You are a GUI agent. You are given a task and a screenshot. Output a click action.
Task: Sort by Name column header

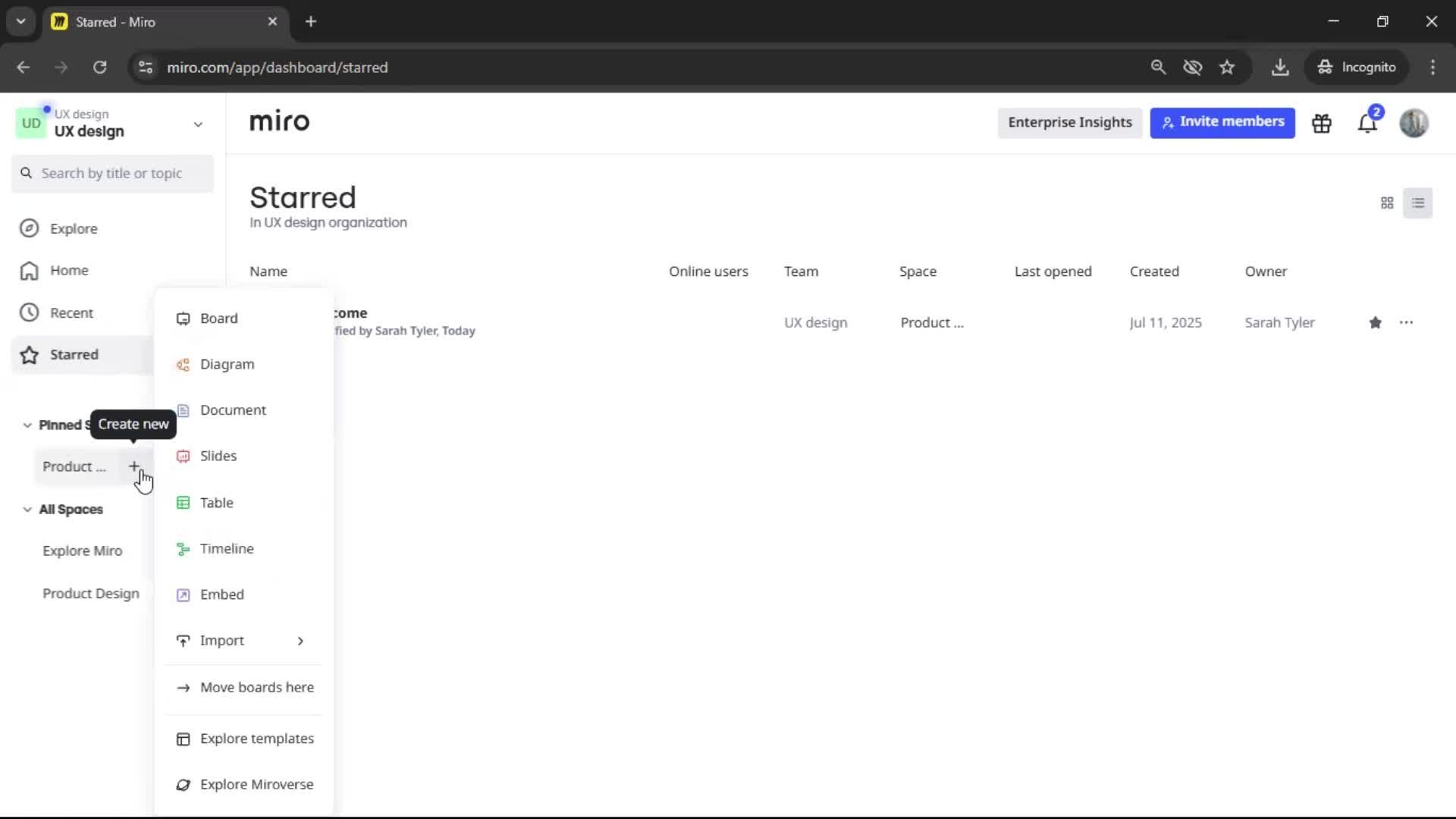268,271
